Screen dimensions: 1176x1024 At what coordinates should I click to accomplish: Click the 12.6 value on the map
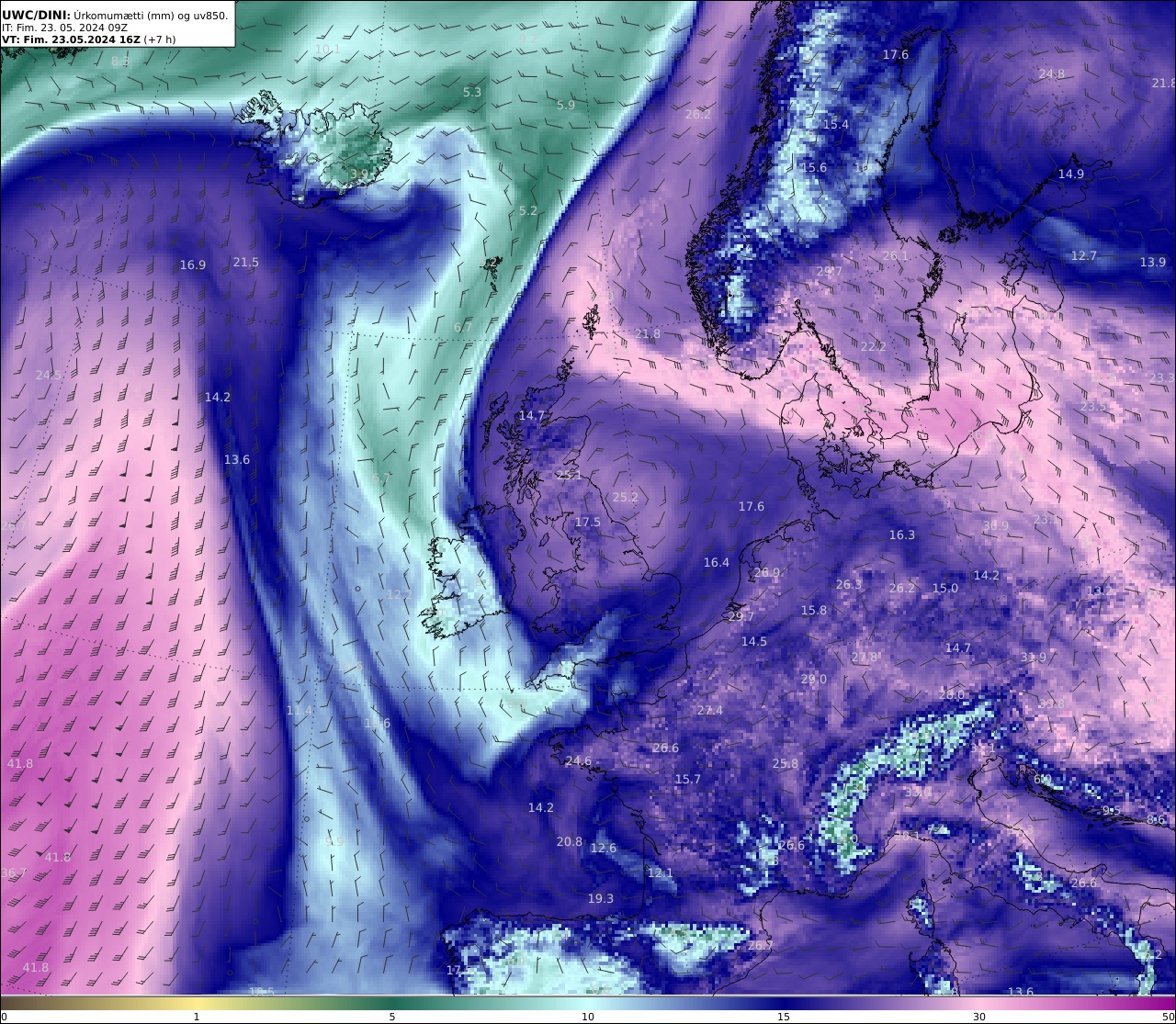click(x=604, y=848)
